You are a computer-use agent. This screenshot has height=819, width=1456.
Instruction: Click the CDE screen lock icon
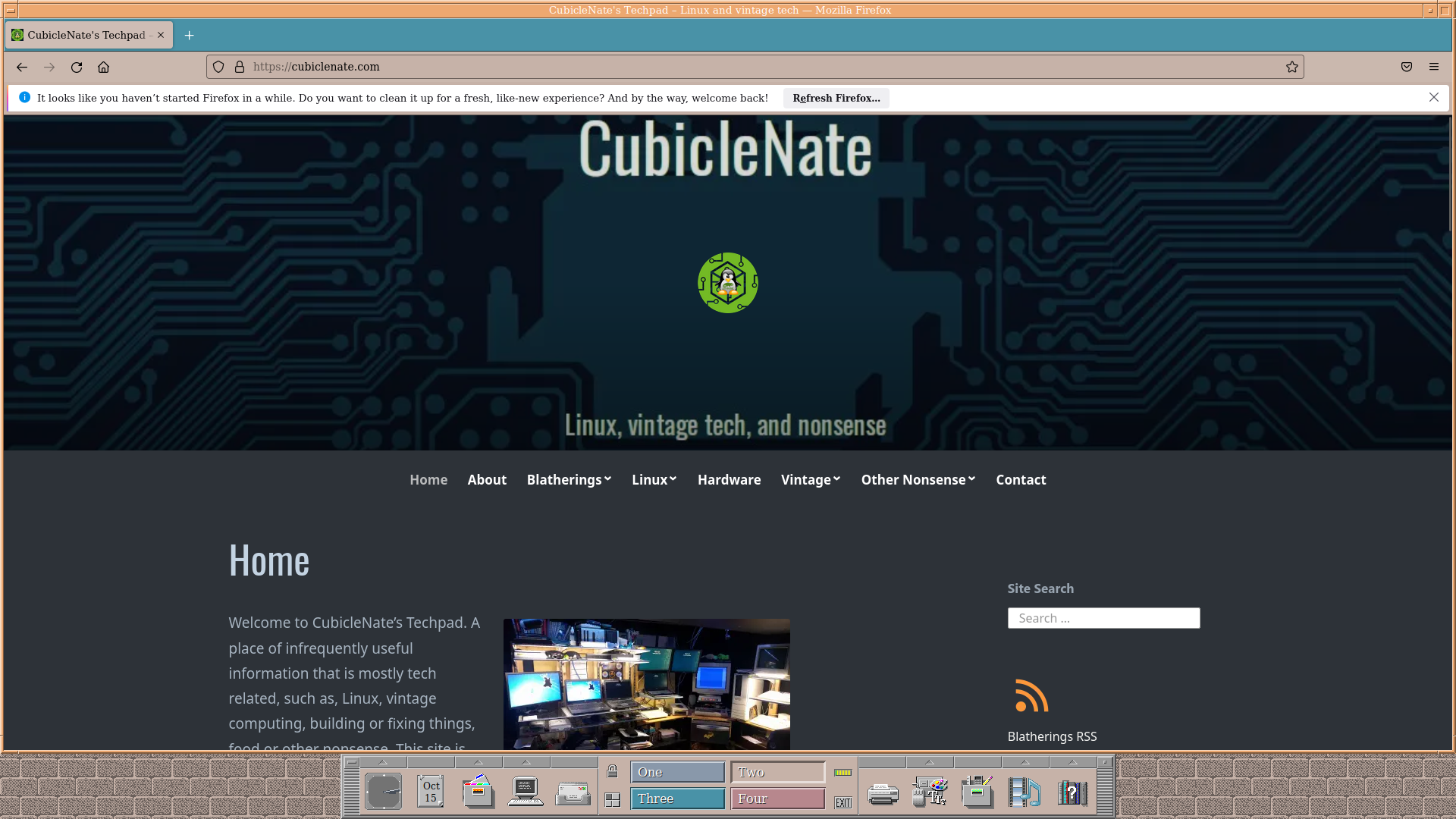613,772
